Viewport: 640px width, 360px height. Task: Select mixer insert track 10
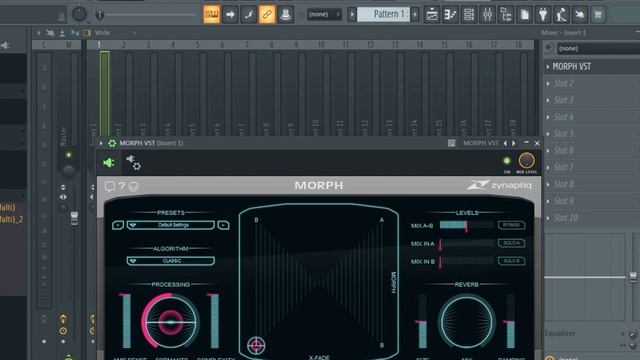tap(321, 93)
